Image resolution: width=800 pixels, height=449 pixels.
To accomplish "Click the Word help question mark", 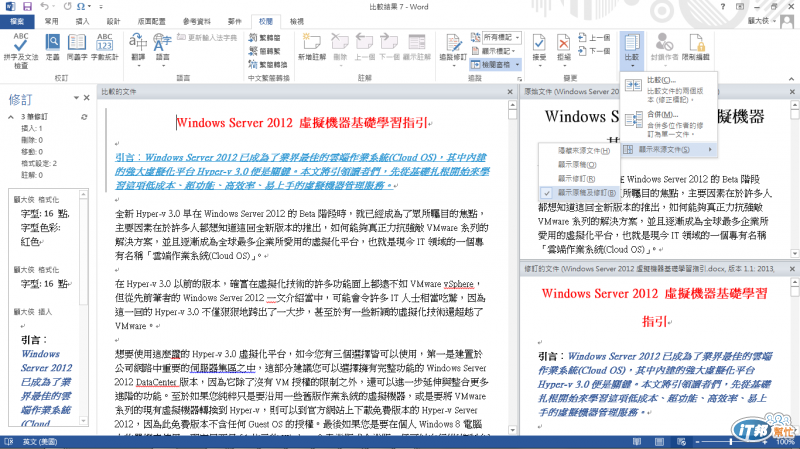I will pyautogui.click(x=722, y=7).
